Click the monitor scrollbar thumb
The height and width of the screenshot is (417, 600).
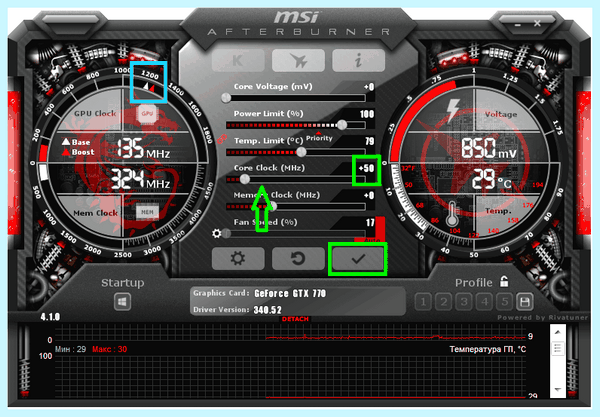(558, 348)
